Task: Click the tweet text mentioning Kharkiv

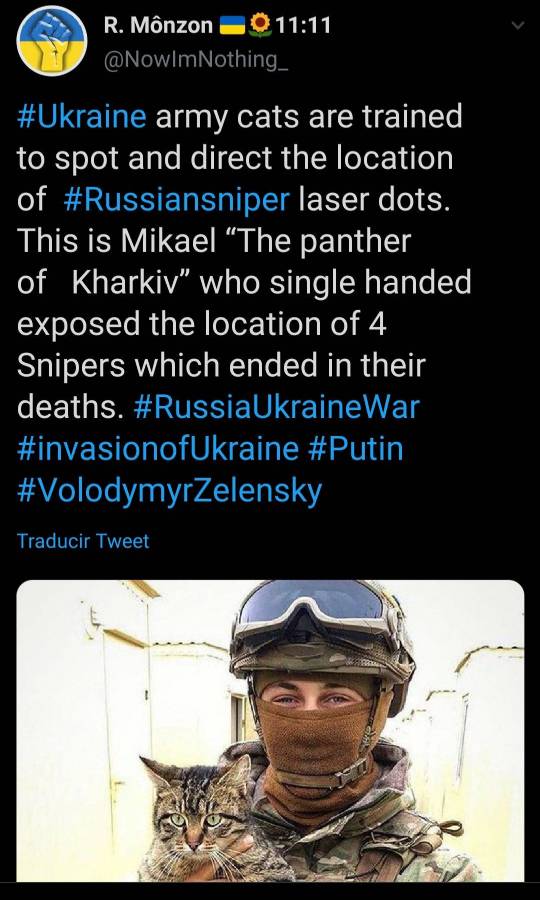Action: point(244,282)
